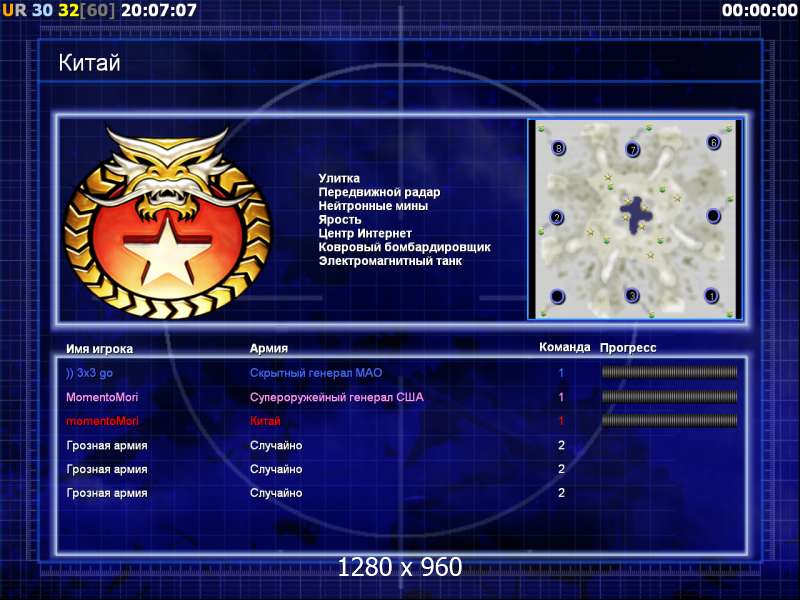Image resolution: width=800 pixels, height=600 pixels.
Task: Select start position 3 on the map
Action: point(633,295)
